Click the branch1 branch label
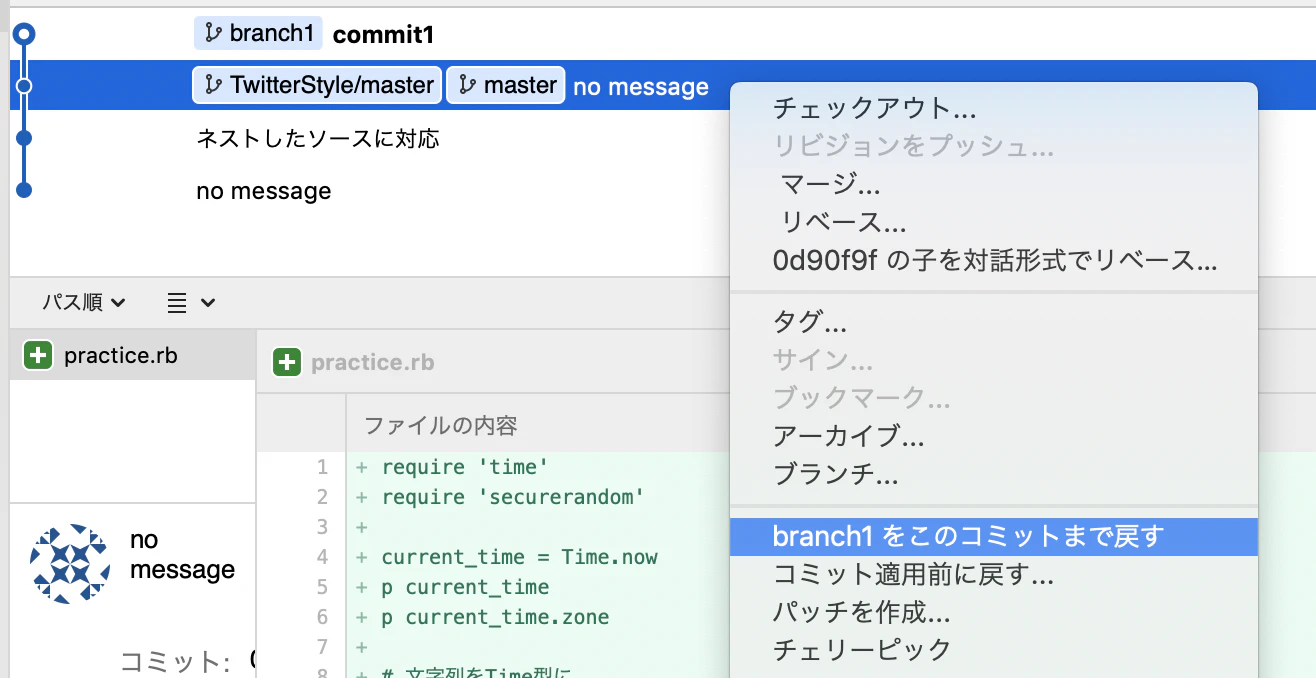This screenshot has height=678, width=1316. click(x=258, y=33)
